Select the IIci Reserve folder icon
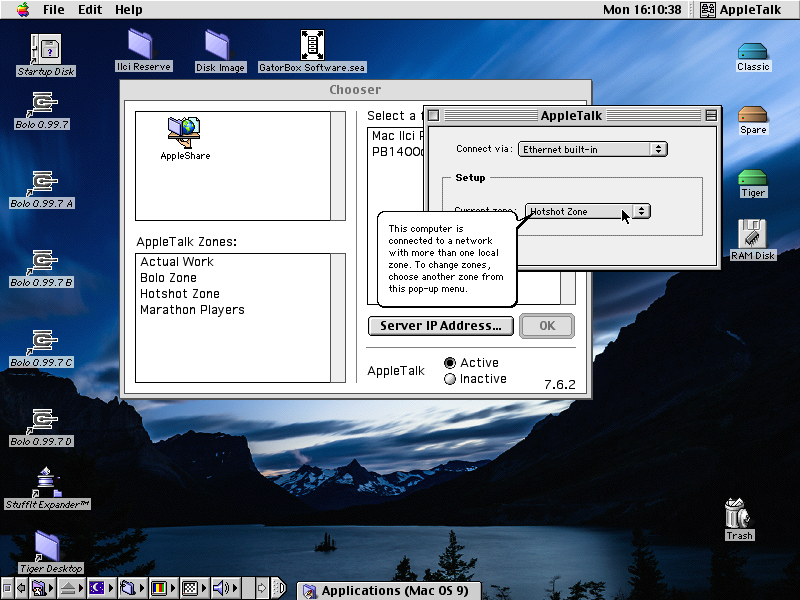Screen dimensions: 800x600 coord(140,44)
